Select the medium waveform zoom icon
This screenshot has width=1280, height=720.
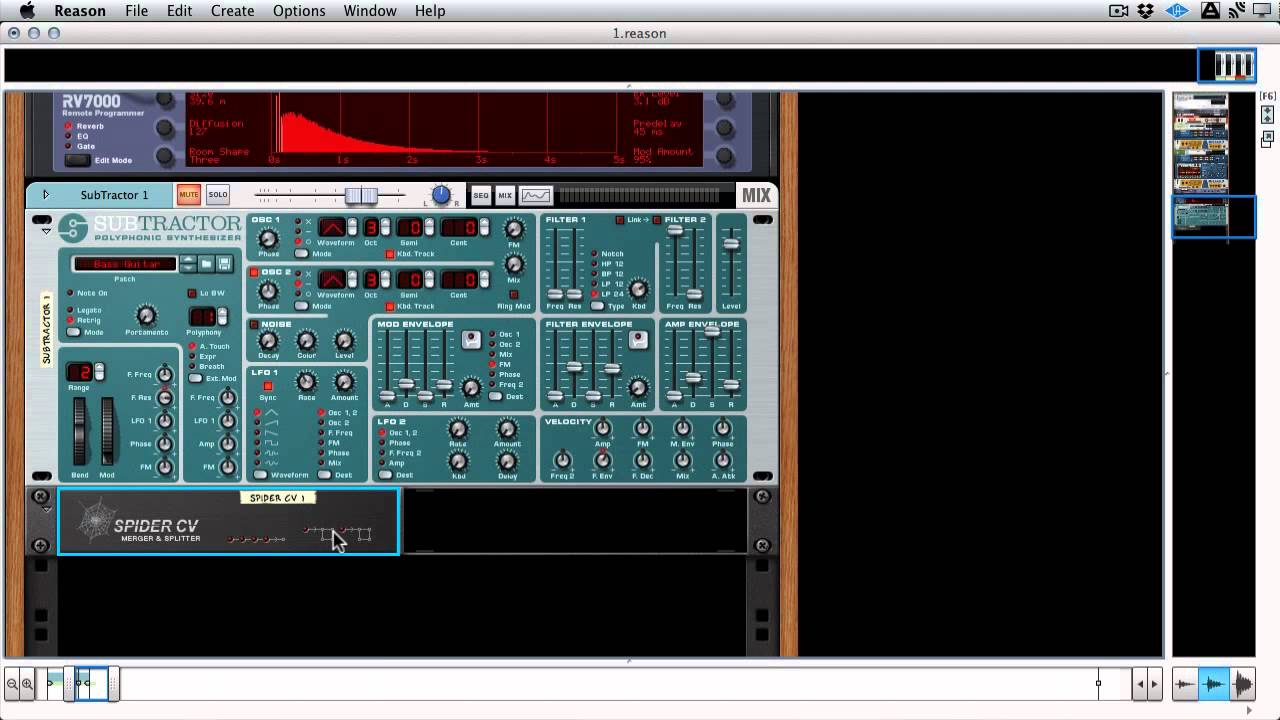(x=1213, y=684)
